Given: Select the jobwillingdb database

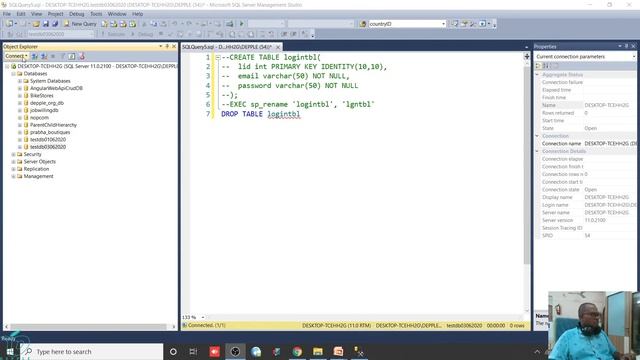Looking at the screenshot, I should coord(44,110).
